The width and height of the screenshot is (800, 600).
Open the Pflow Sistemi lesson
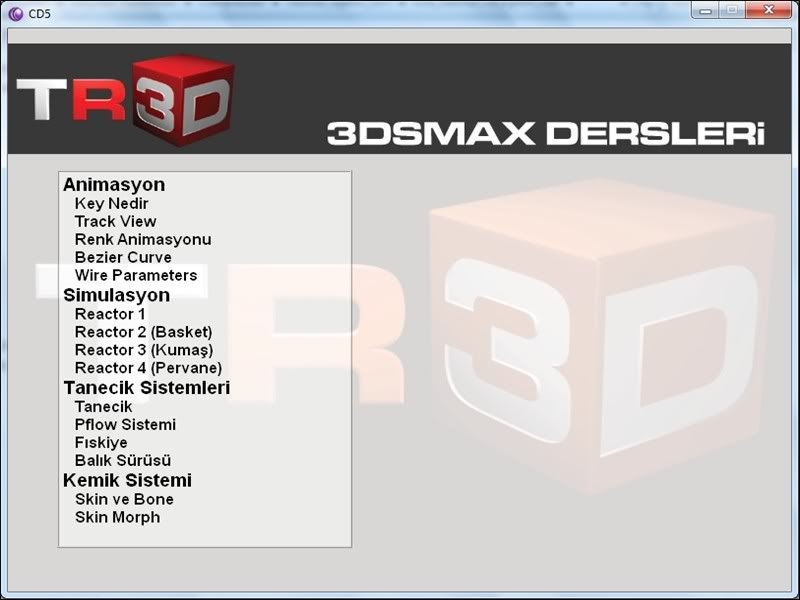(x=125, y=425)
